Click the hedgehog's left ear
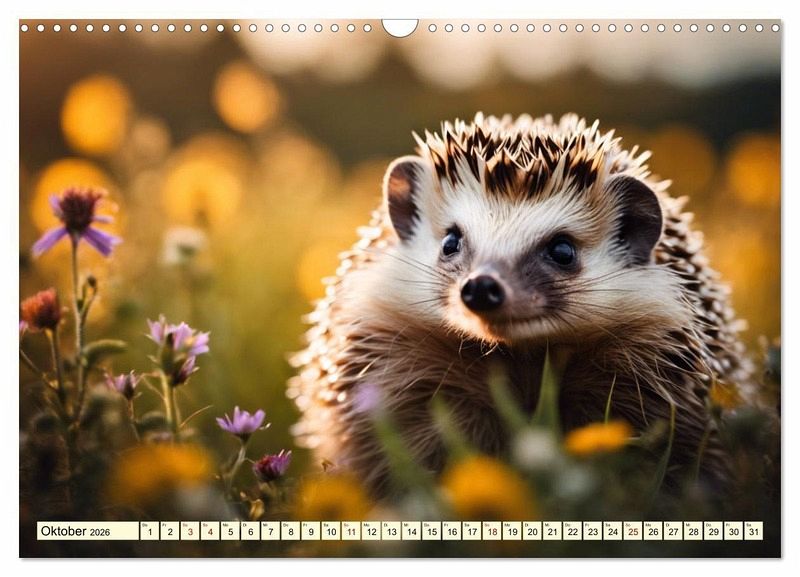 pos(406,195)
